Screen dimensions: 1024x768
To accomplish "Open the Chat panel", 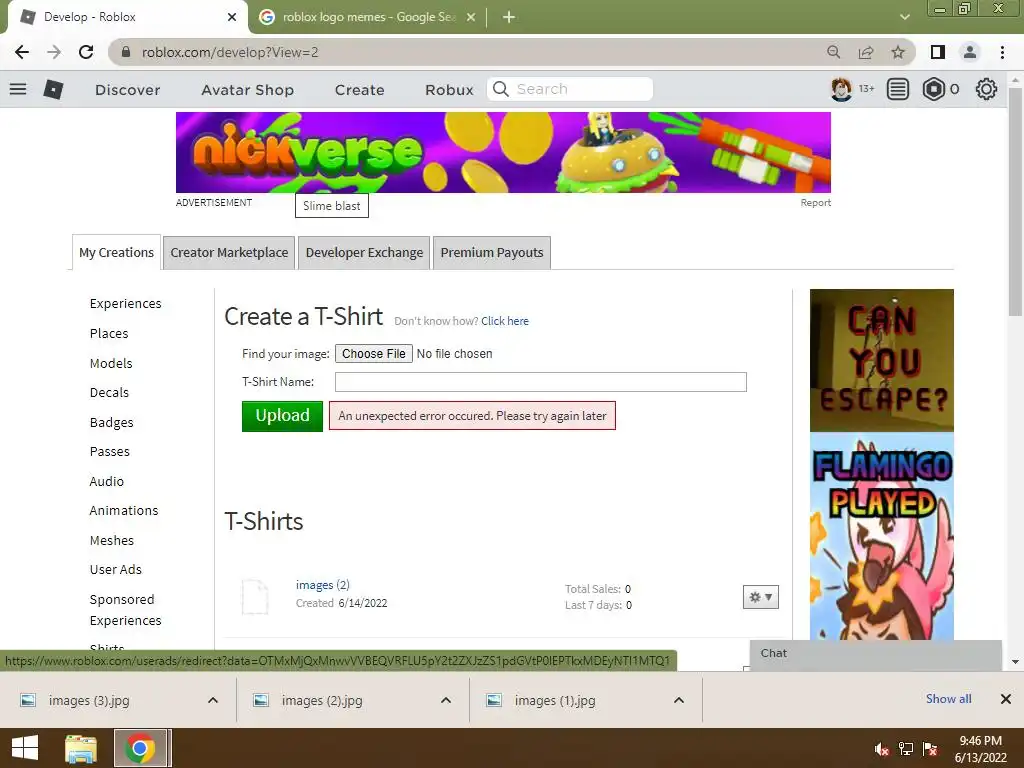I will click(875, 654).
